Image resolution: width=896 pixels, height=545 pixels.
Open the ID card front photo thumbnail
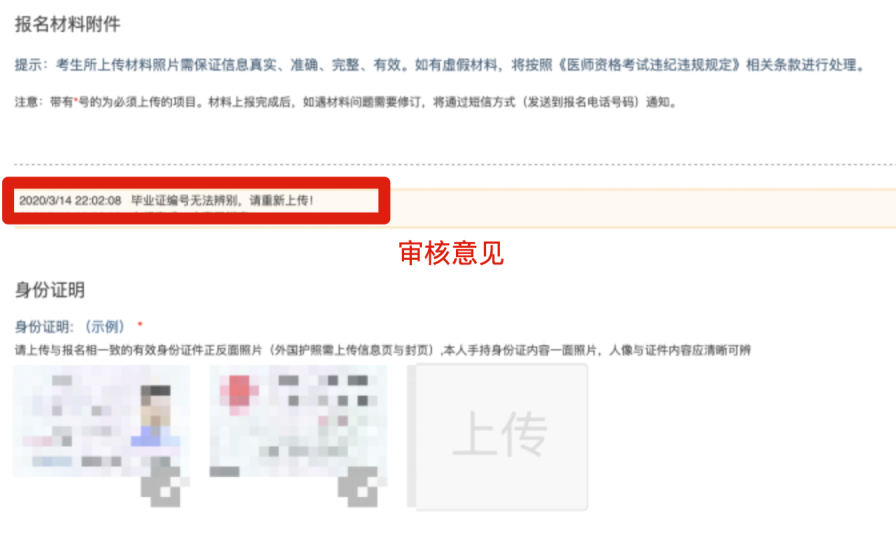click(102, 422)
